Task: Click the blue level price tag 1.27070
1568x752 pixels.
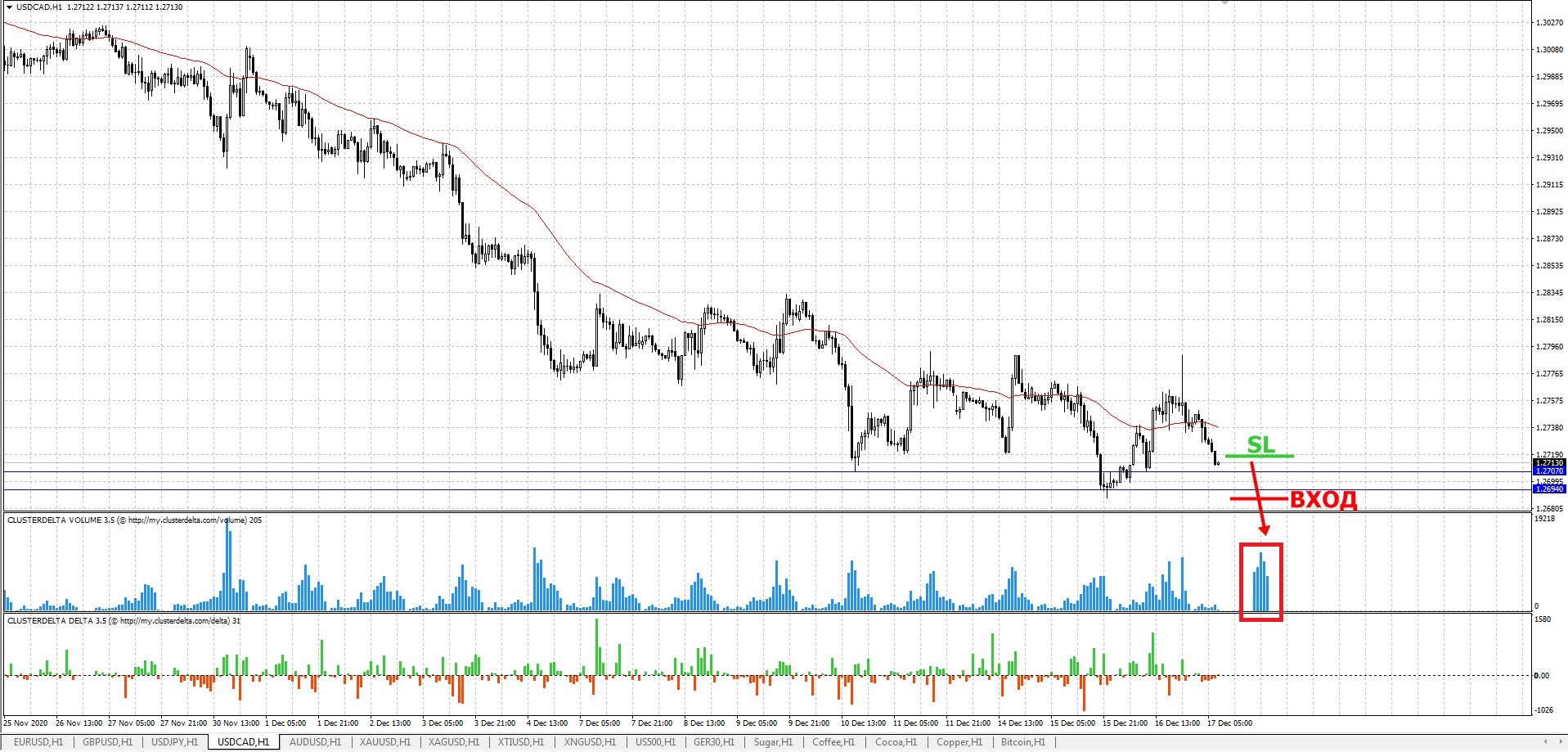Action: pyautogui.click(x=1549, y=471)
